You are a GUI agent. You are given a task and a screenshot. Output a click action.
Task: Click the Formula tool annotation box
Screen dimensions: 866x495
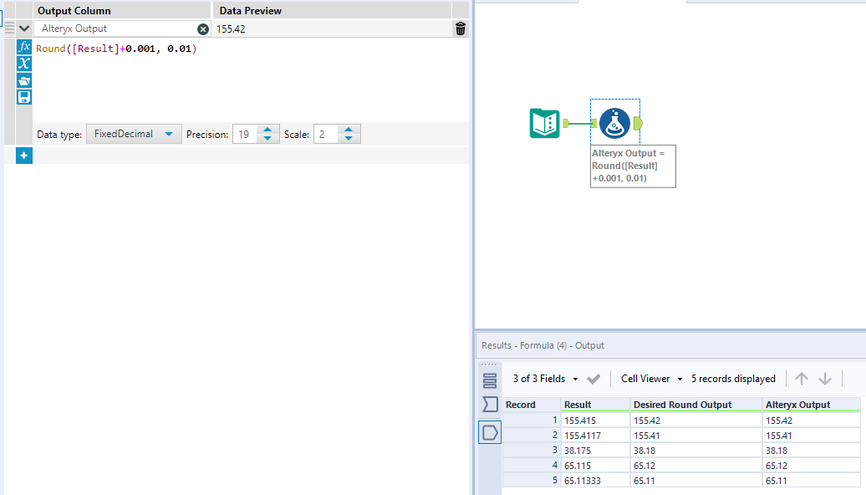(x=633, y=166)
